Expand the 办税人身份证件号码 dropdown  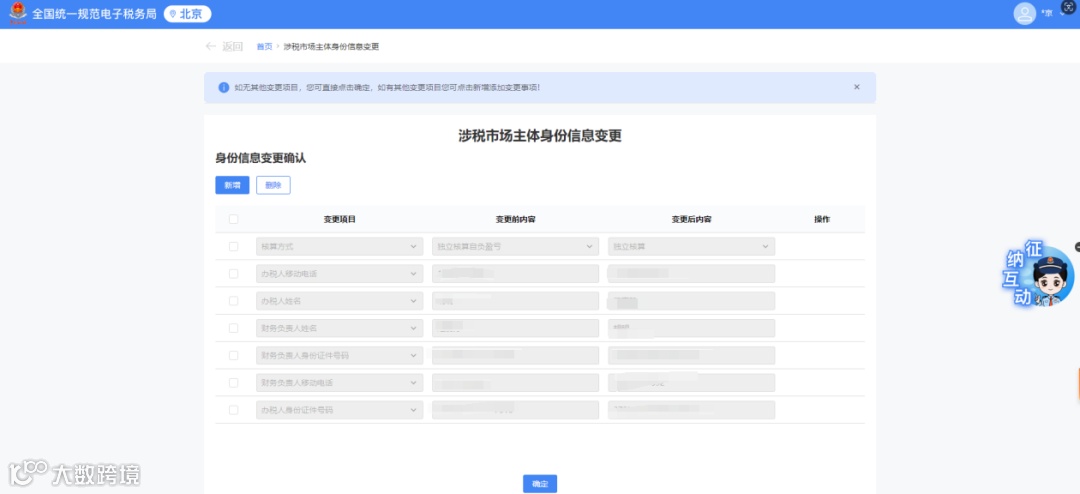coord(339,410)
